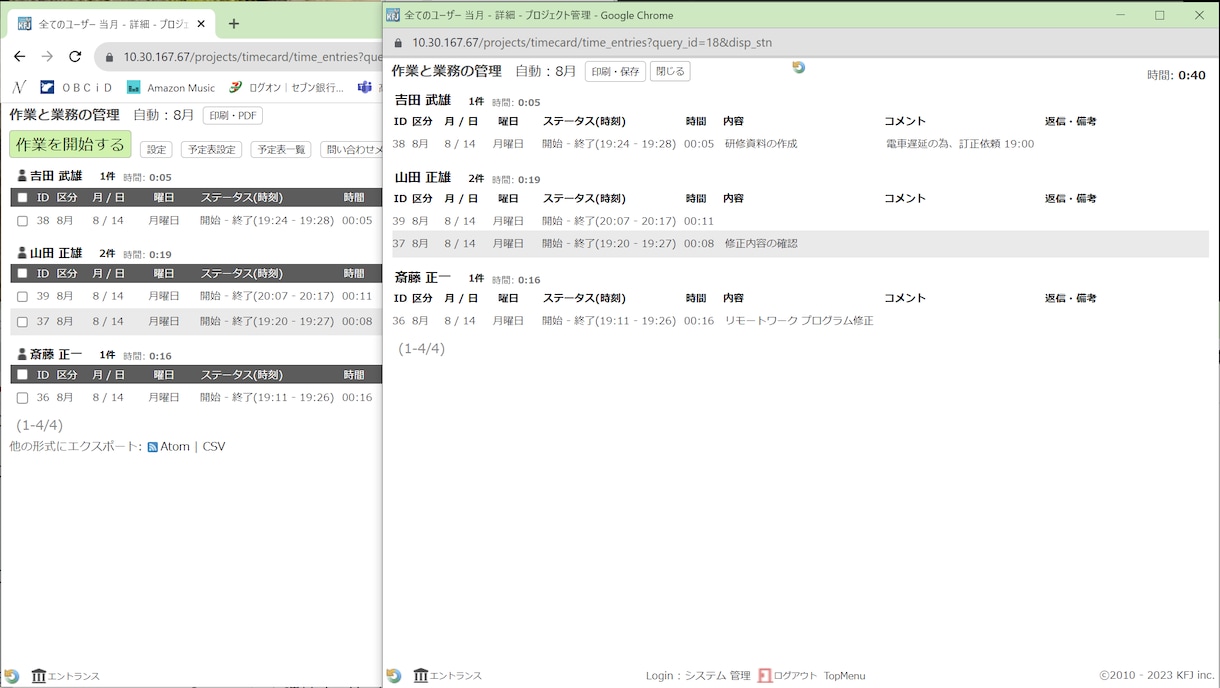Minimize the popup Chrome window

coord(1120,15)
